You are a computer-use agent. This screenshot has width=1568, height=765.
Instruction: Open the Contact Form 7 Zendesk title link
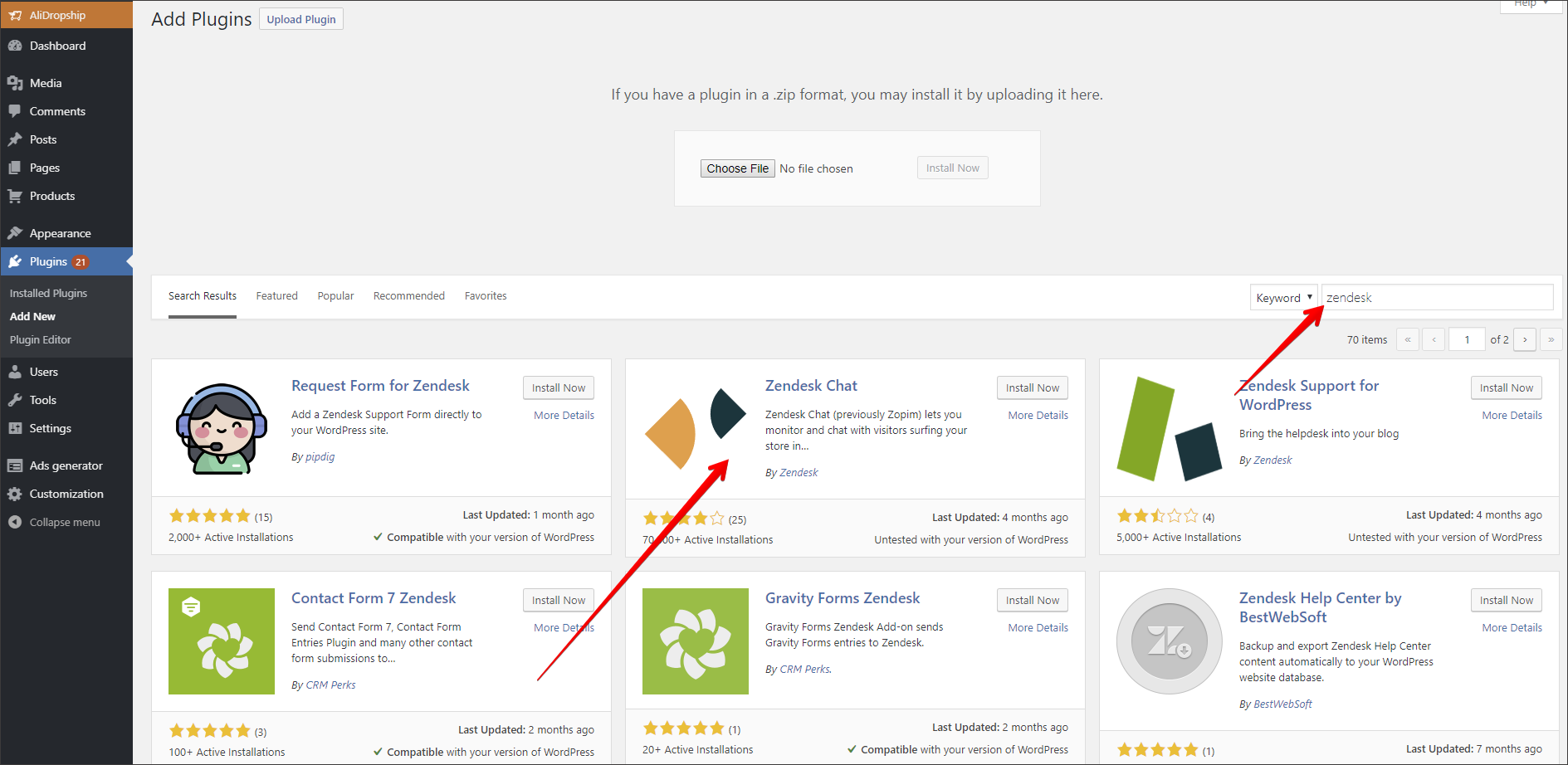(374, 598)
